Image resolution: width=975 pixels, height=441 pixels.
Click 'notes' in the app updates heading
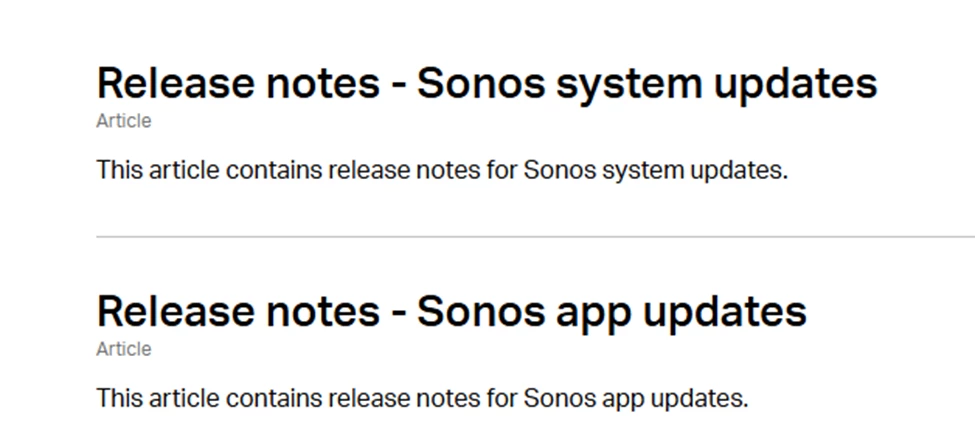(x=323, y=314)
